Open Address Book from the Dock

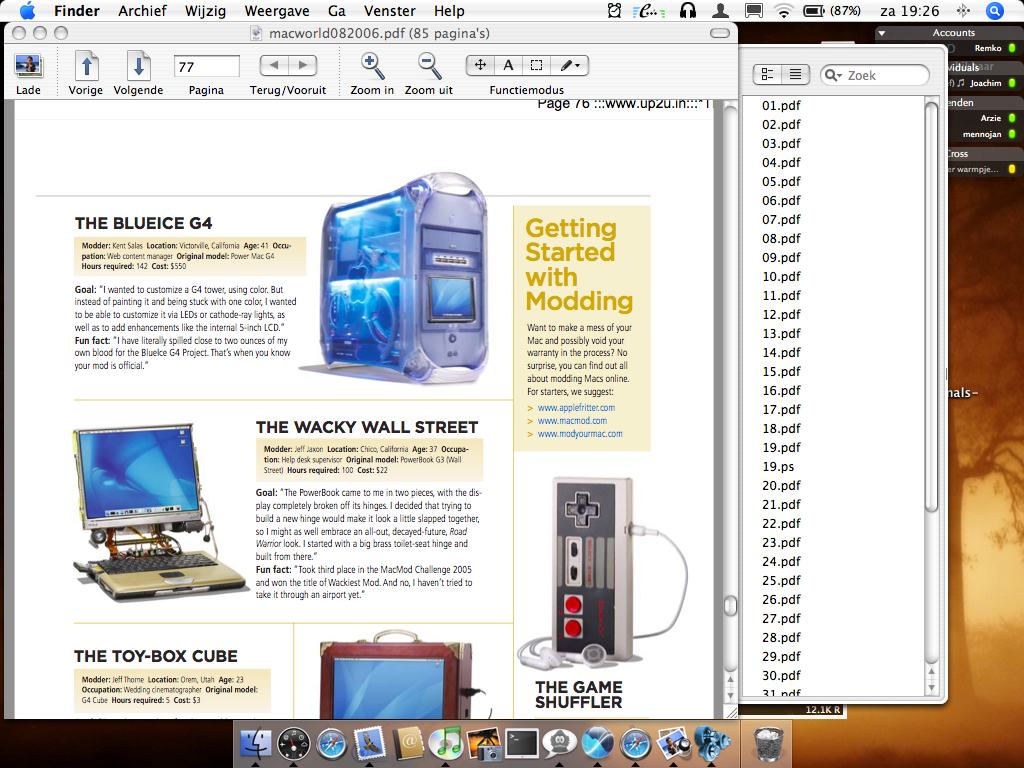click(x=408, y=743)
